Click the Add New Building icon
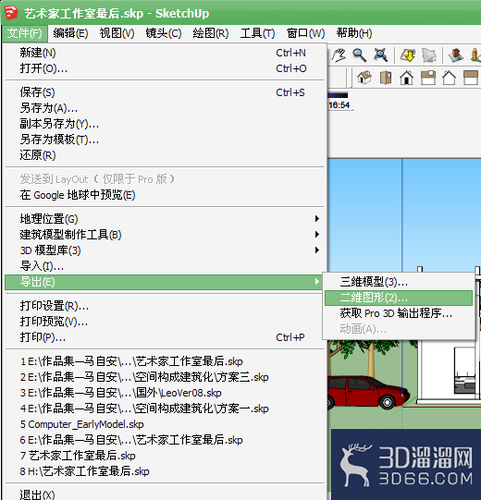Viewport: 481px width, 500px height. click(456, 55)
